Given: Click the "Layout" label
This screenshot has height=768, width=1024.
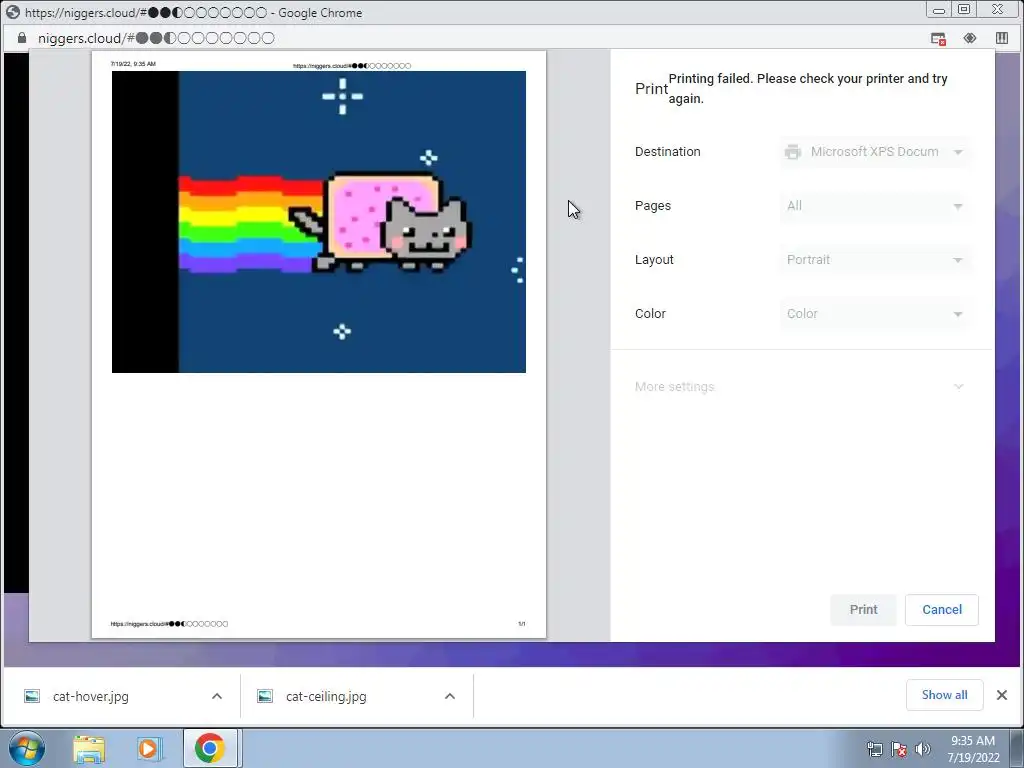Looking at the screenshot, I should [x=654, y=260].
